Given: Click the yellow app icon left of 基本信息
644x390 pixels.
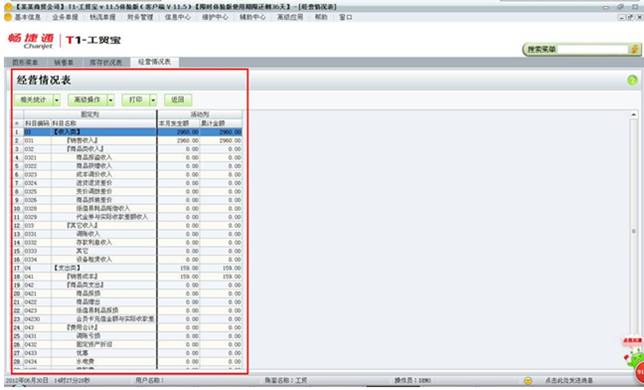Looking at the screenshot, I should pyautogui.click(x=8, y=17).
